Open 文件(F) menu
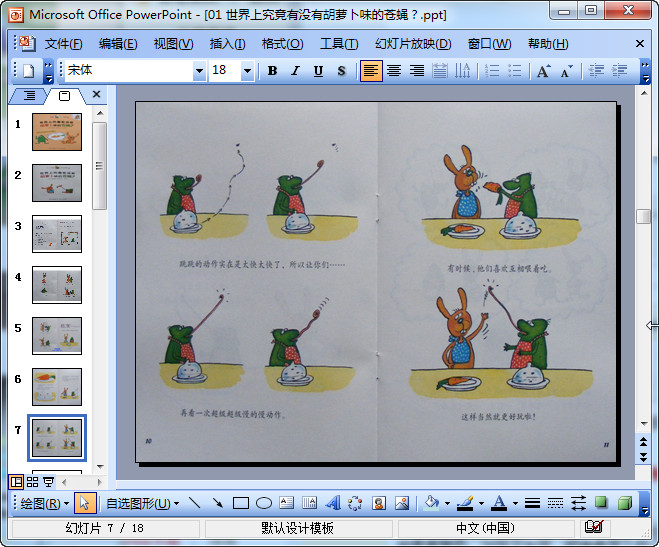The image size is (659, 547). click(x=63, y=44)
